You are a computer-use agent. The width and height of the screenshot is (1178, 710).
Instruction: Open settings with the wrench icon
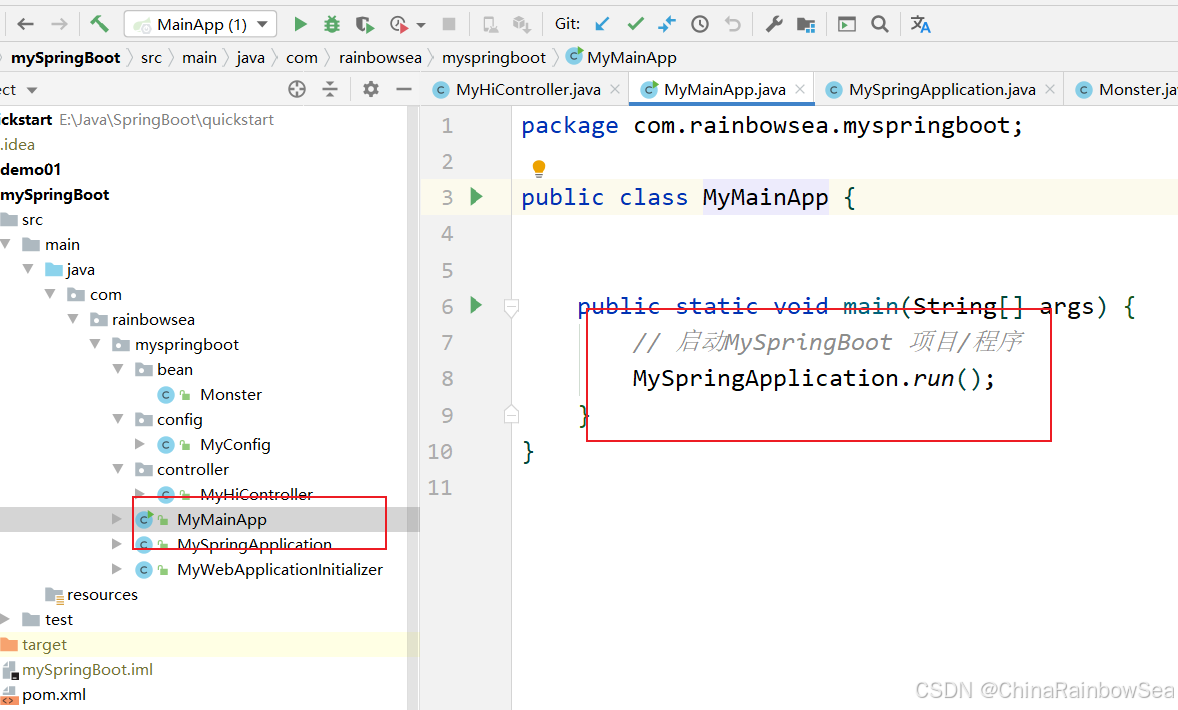click(773, 24)
